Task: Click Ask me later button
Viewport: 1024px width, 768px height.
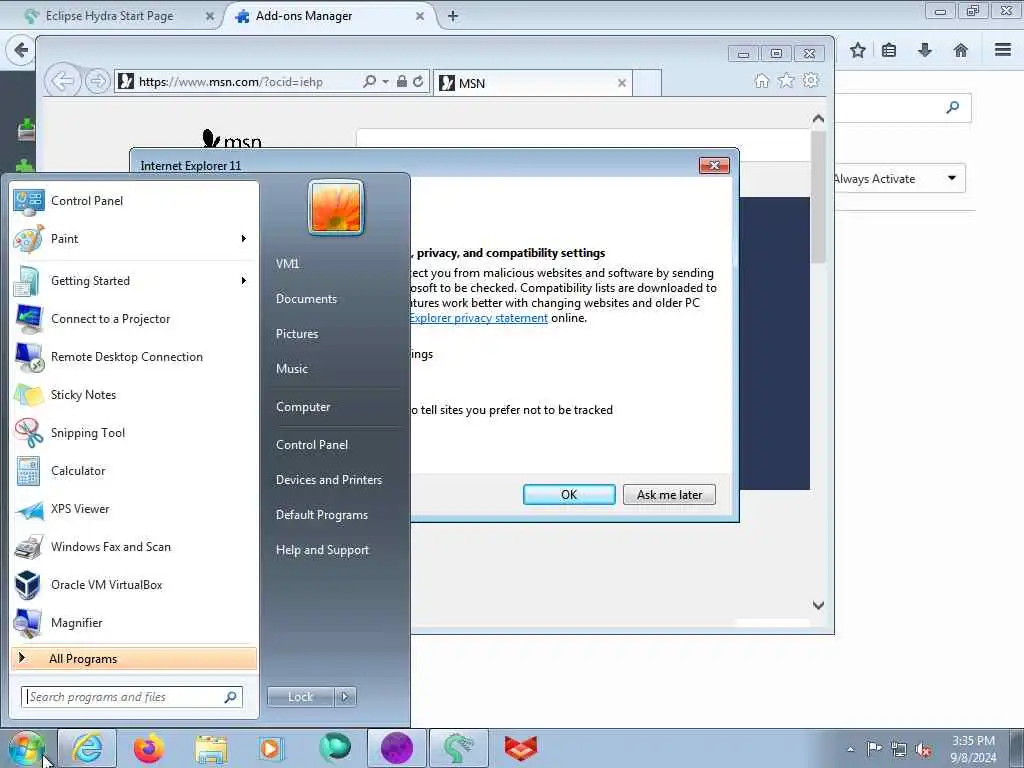Action: [x=669, y=495]
